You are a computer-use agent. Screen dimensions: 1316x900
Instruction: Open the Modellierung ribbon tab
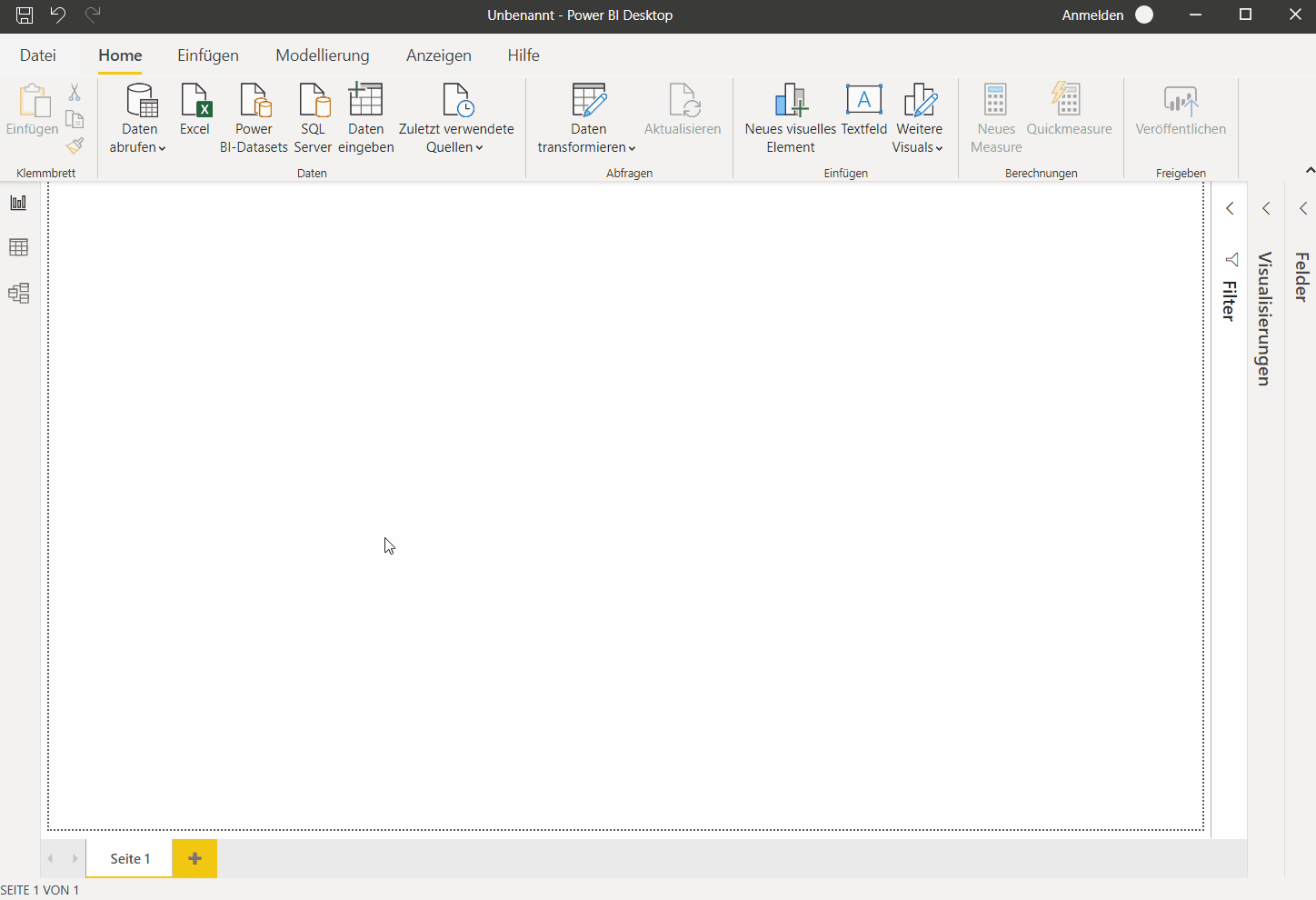click(x=323, y=55)
